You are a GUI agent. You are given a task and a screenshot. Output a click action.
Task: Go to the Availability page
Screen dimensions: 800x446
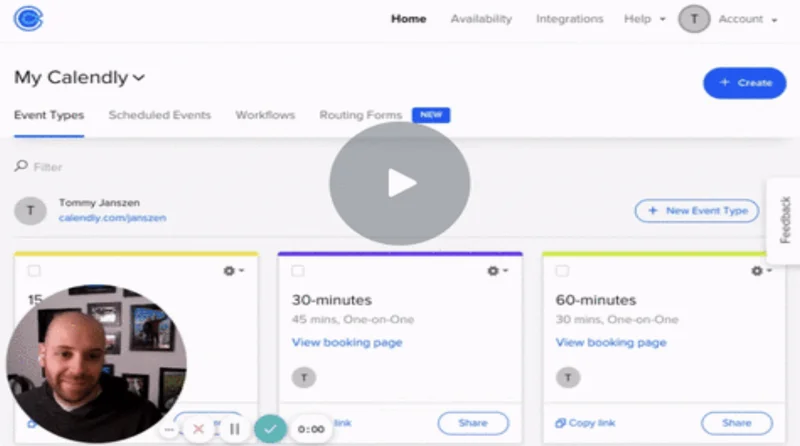[x=481, y=19]
